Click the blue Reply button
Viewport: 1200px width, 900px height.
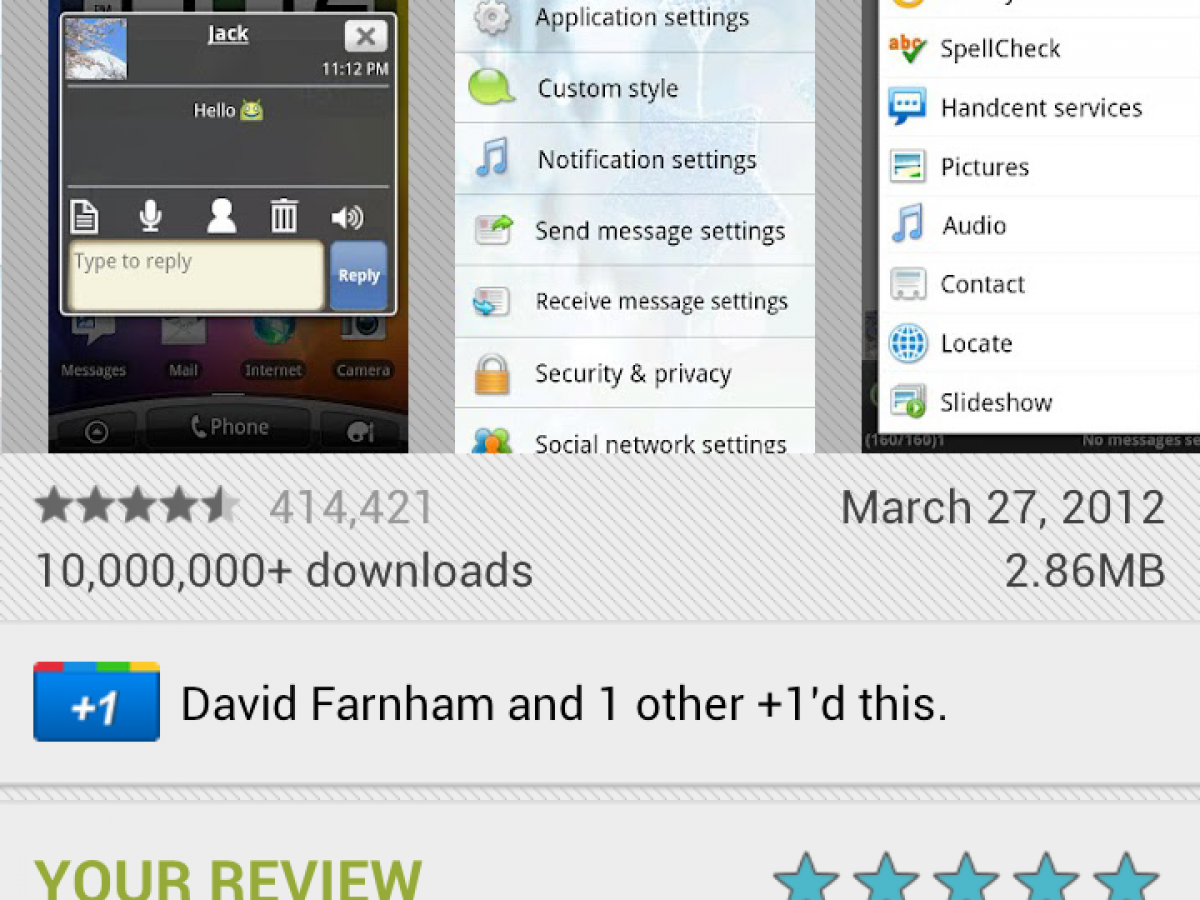(x=359, y=276)
